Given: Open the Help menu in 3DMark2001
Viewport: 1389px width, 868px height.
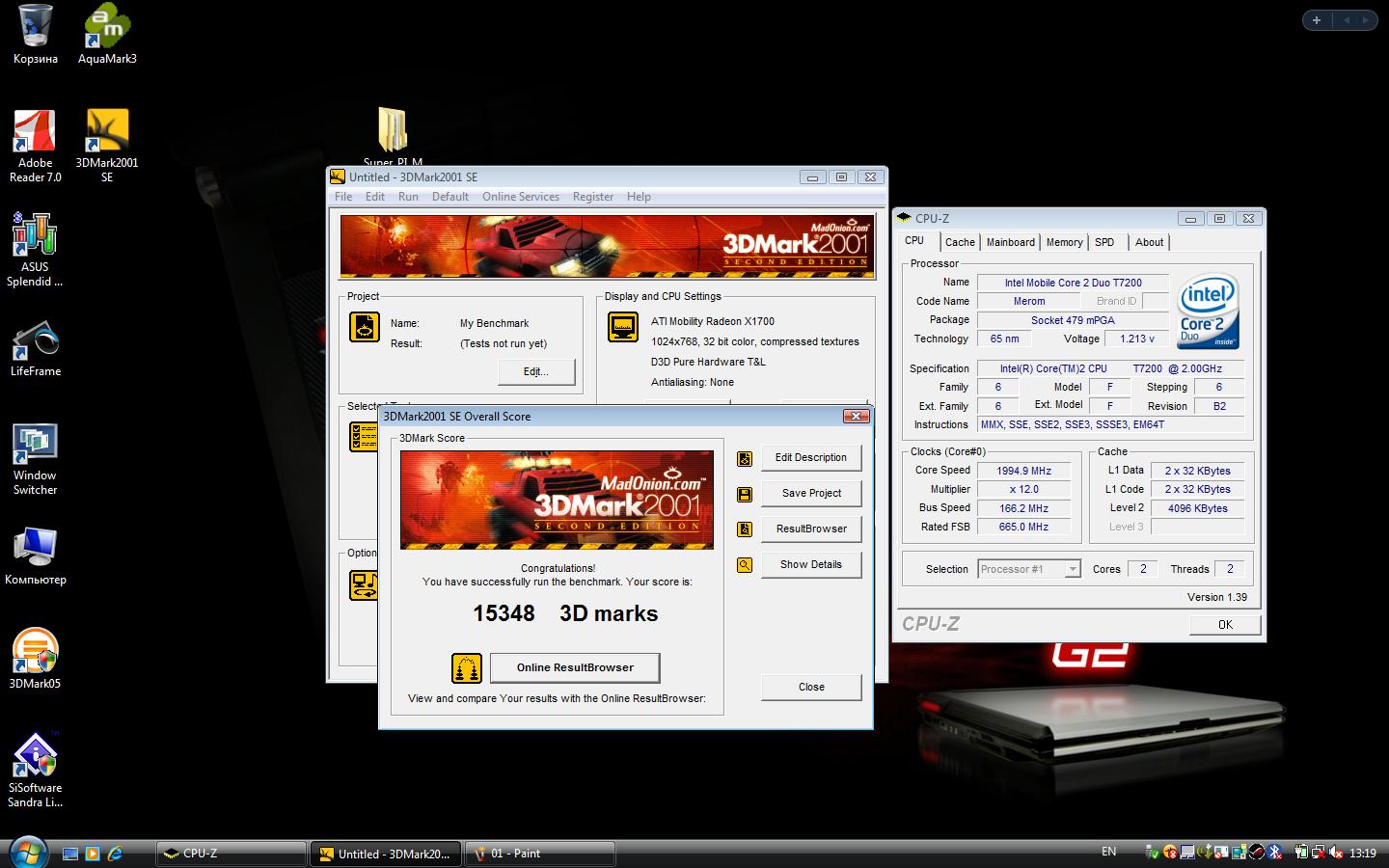Looking at the screenshot, I should pyautogui.click(x=639, y=197).
